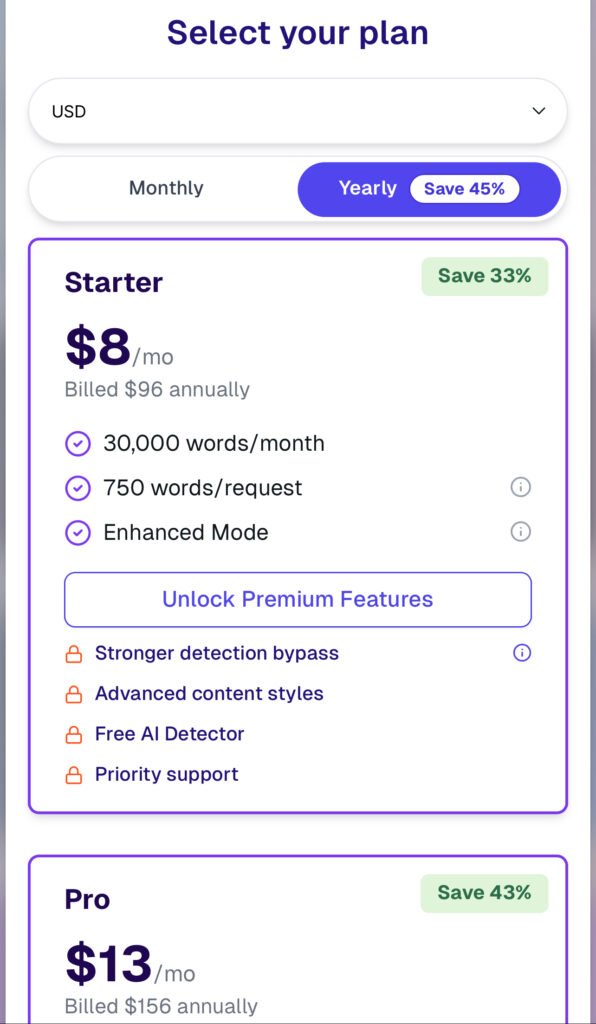
Task: Select the Yearly billing toggle
Action: [367, 188]
